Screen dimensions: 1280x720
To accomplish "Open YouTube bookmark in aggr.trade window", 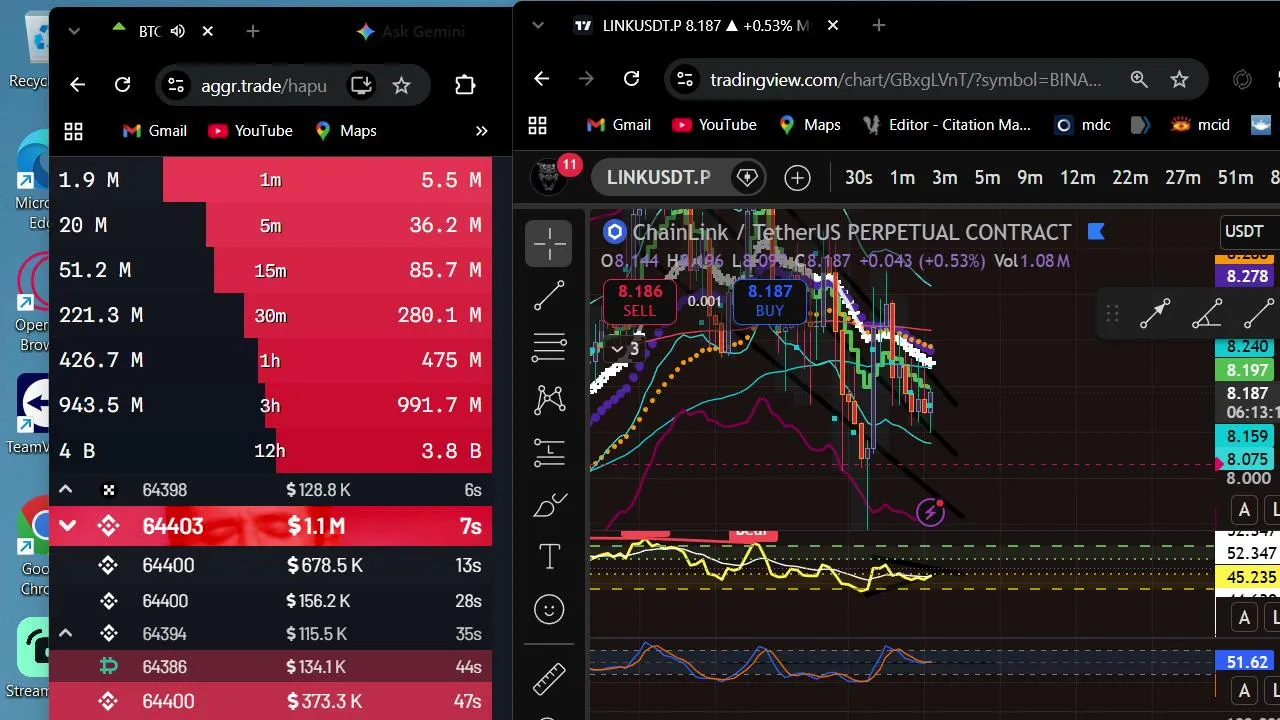I will 250,131.
